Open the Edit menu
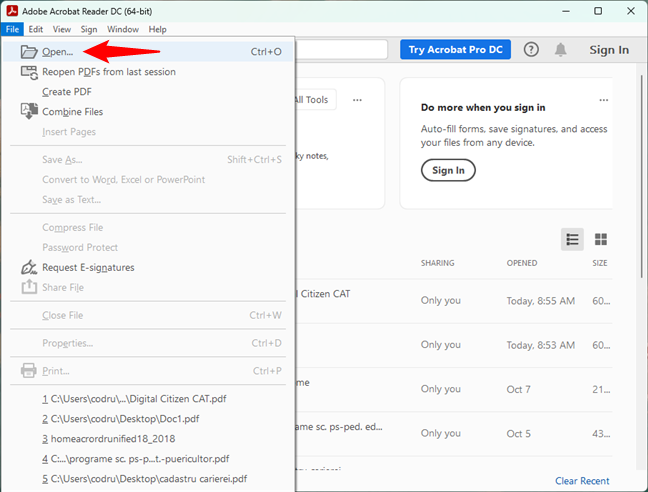This screenshot has height=492, width=648. point(36,29)
